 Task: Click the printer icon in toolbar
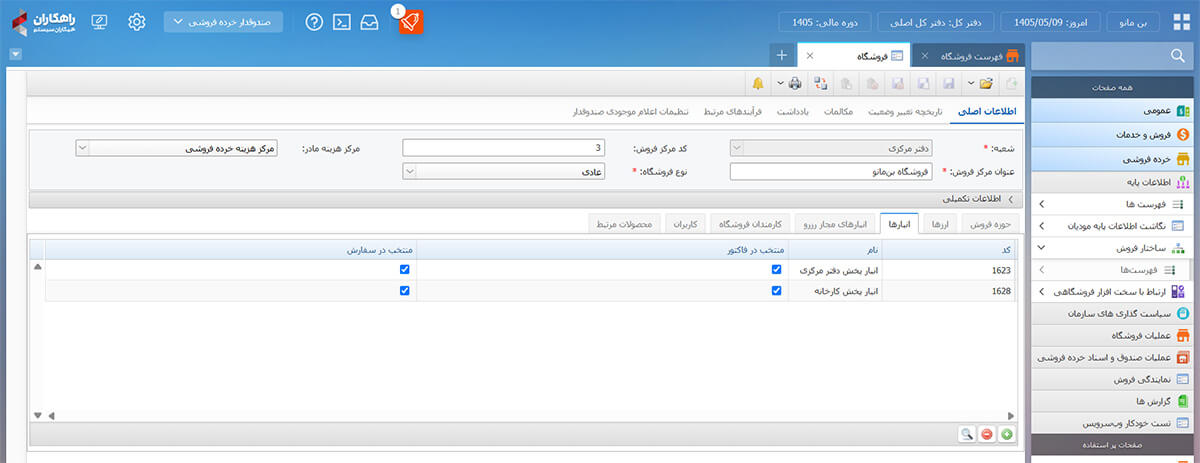pyautogui.click(x=795, y=83)
